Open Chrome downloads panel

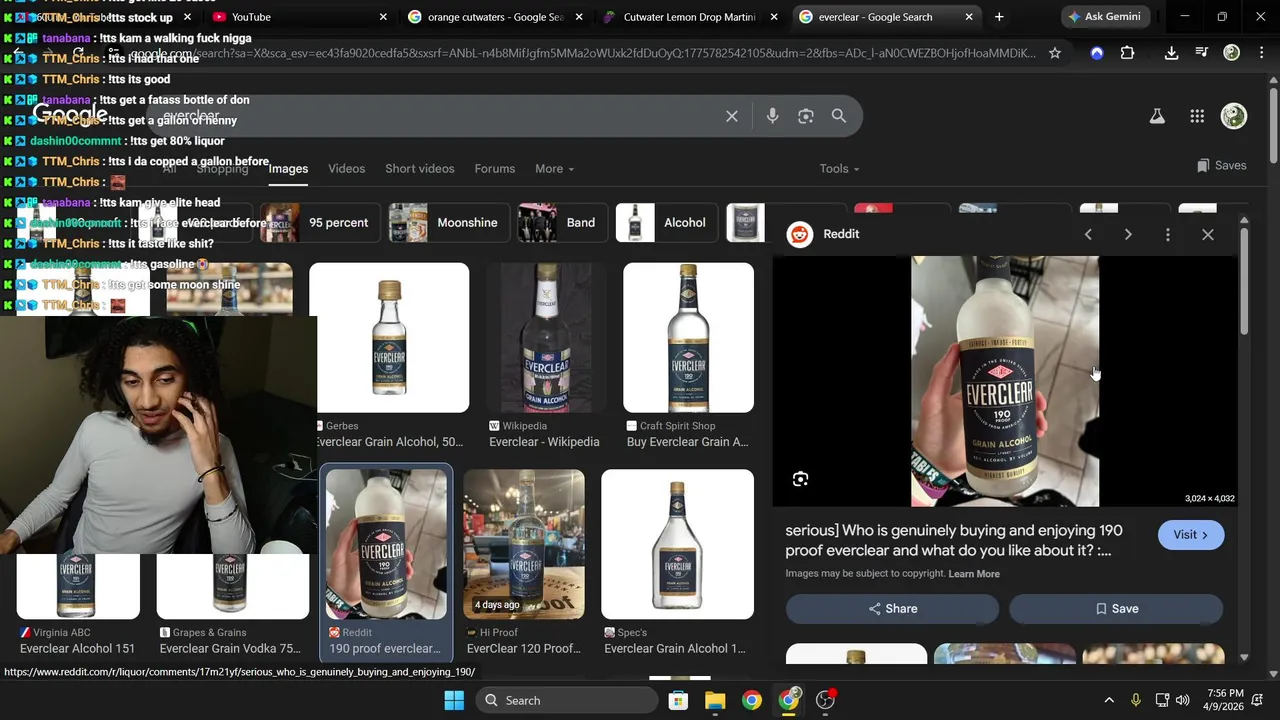(x=1171, y=53)
